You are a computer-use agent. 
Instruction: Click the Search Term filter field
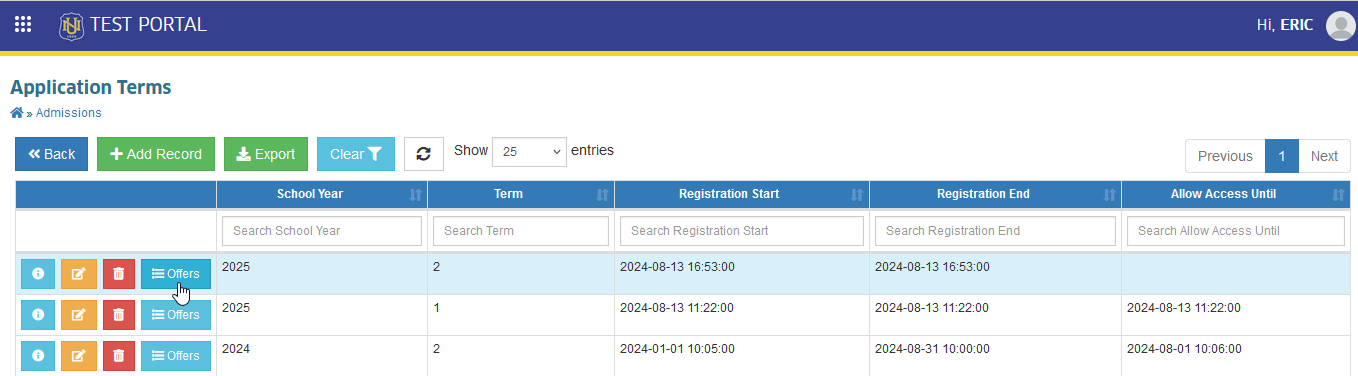(x=521, y=231)
